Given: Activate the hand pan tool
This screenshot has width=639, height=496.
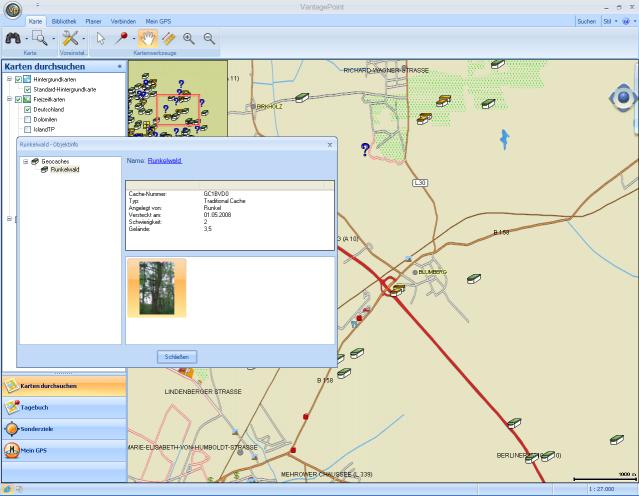Looking at the screenshot, I should (x=150, y=38).
